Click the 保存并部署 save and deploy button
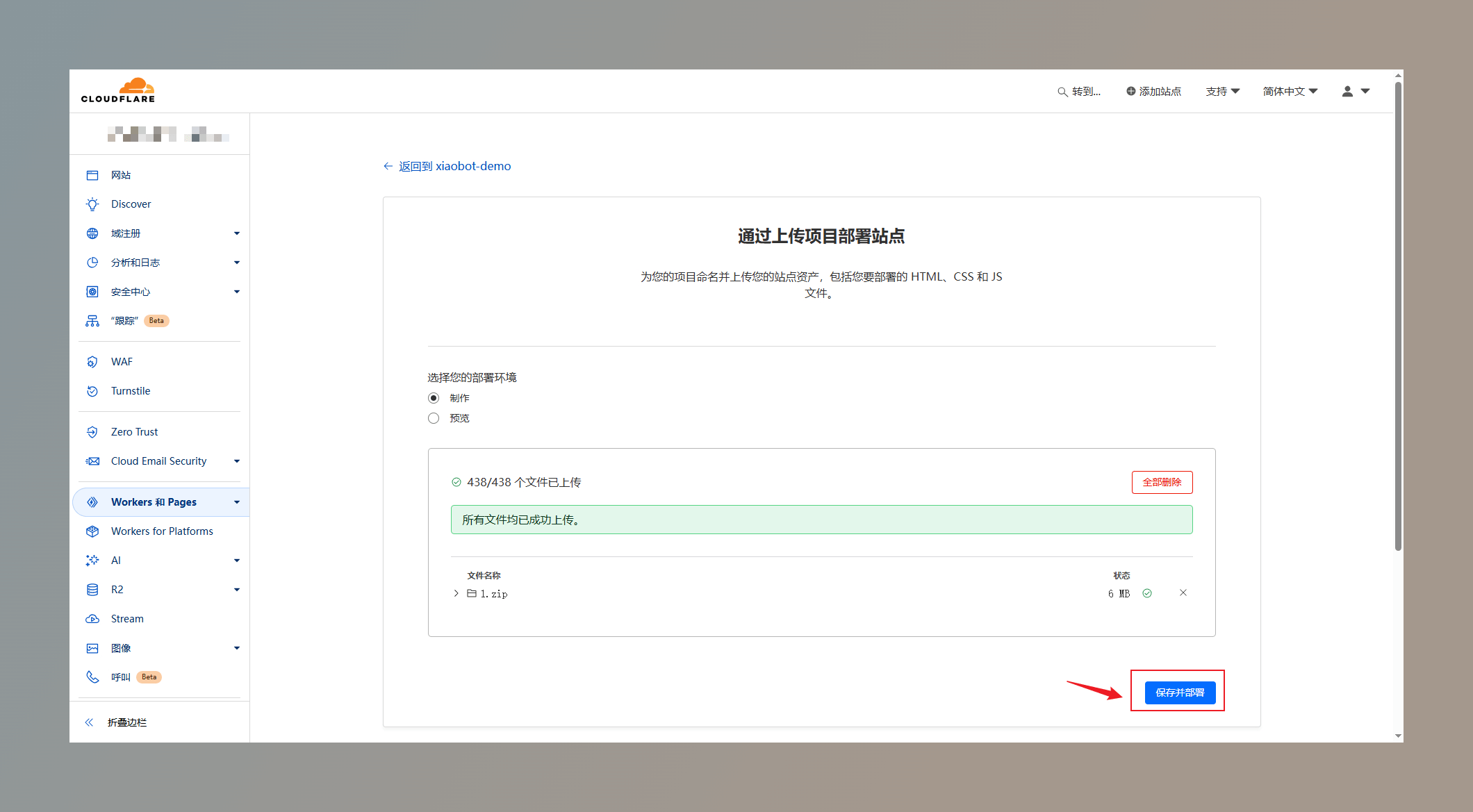Screen dimensions: 1473x812 1180,693
